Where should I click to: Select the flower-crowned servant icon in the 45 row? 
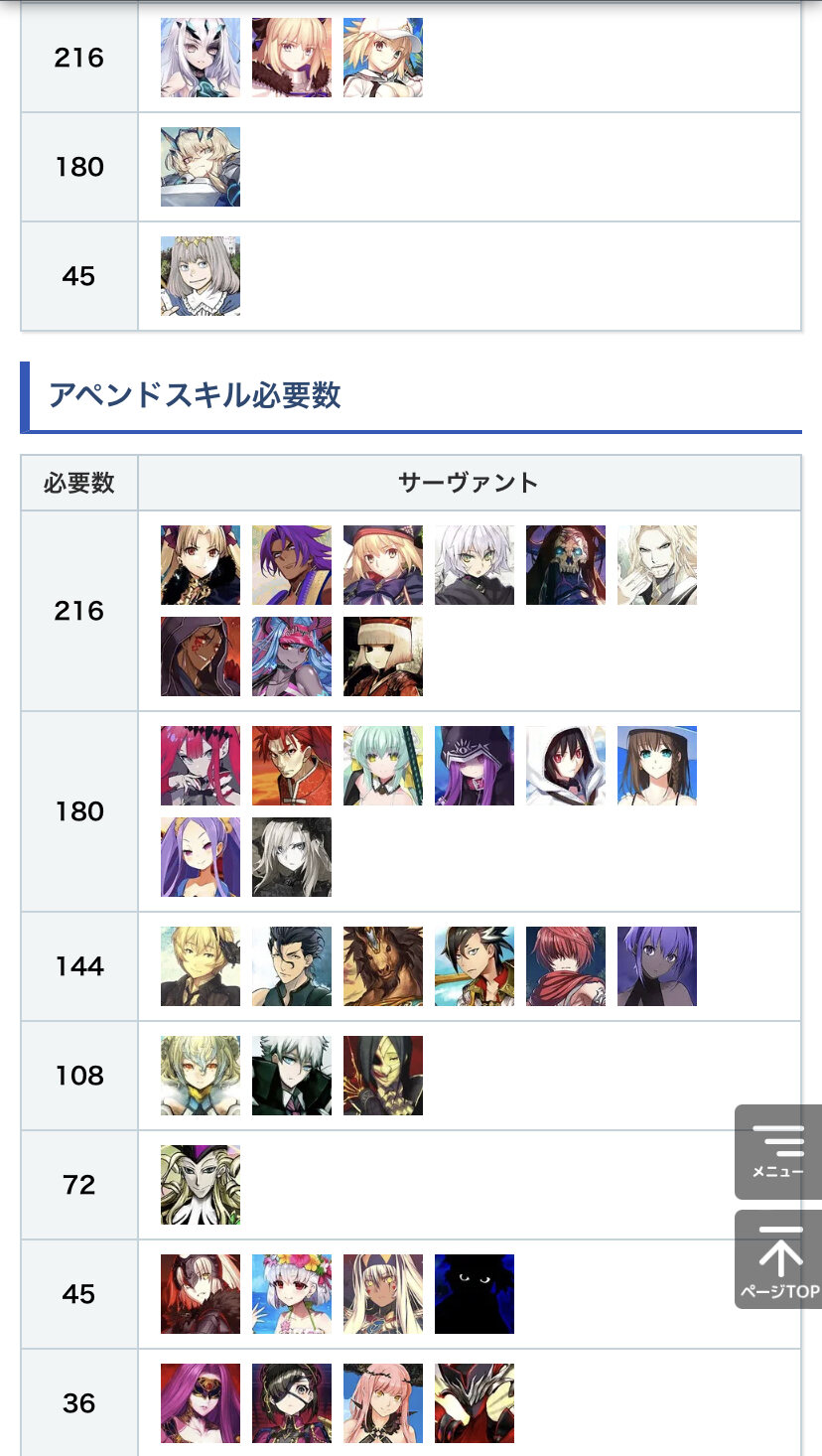[292, 1294]
